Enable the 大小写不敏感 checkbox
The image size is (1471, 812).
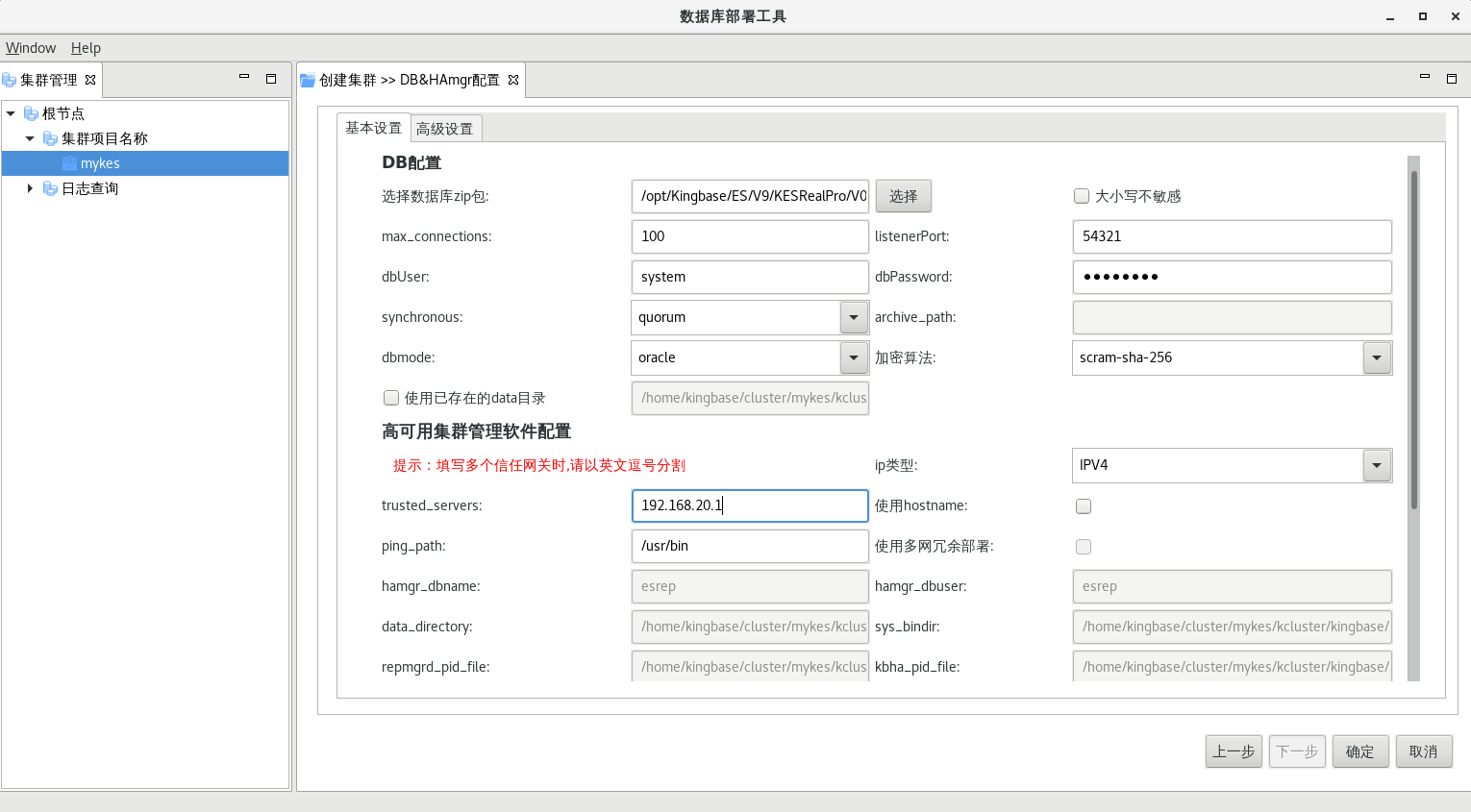1082,196
